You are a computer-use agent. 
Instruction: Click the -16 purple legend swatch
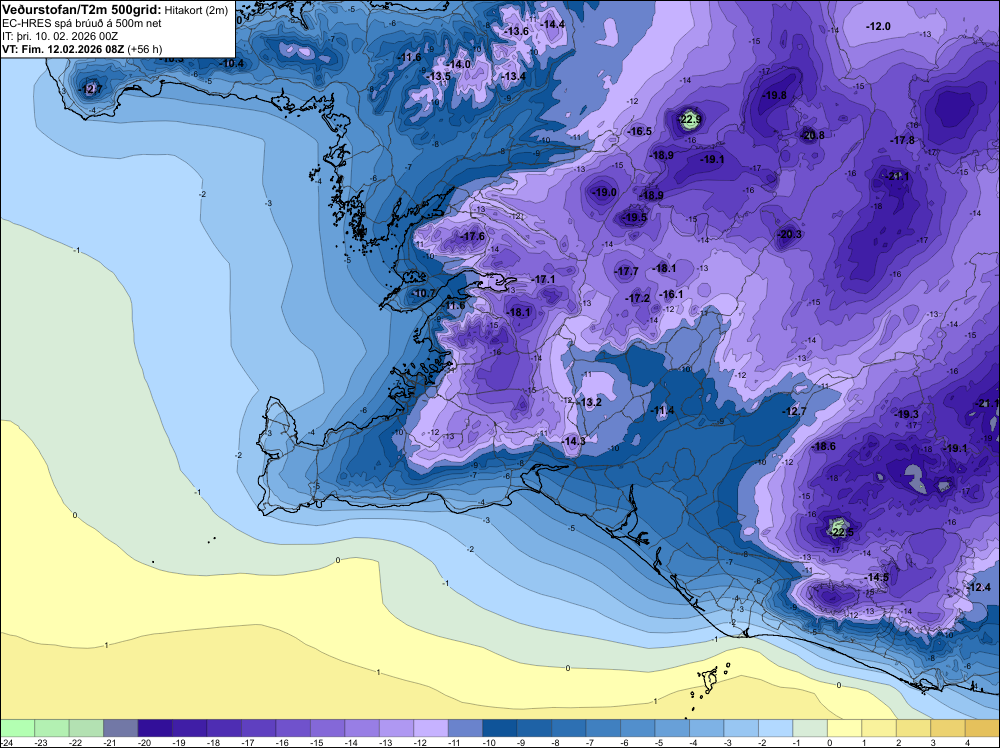[x=293, y=728]
